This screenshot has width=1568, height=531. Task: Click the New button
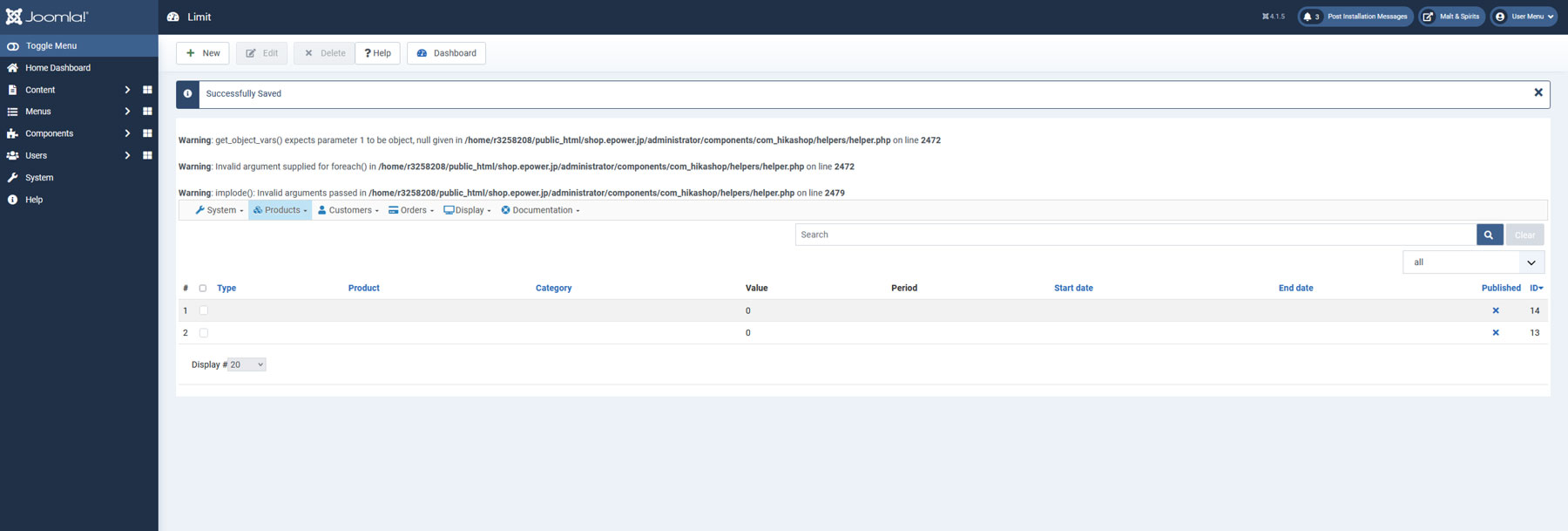(x=203, y=53)
